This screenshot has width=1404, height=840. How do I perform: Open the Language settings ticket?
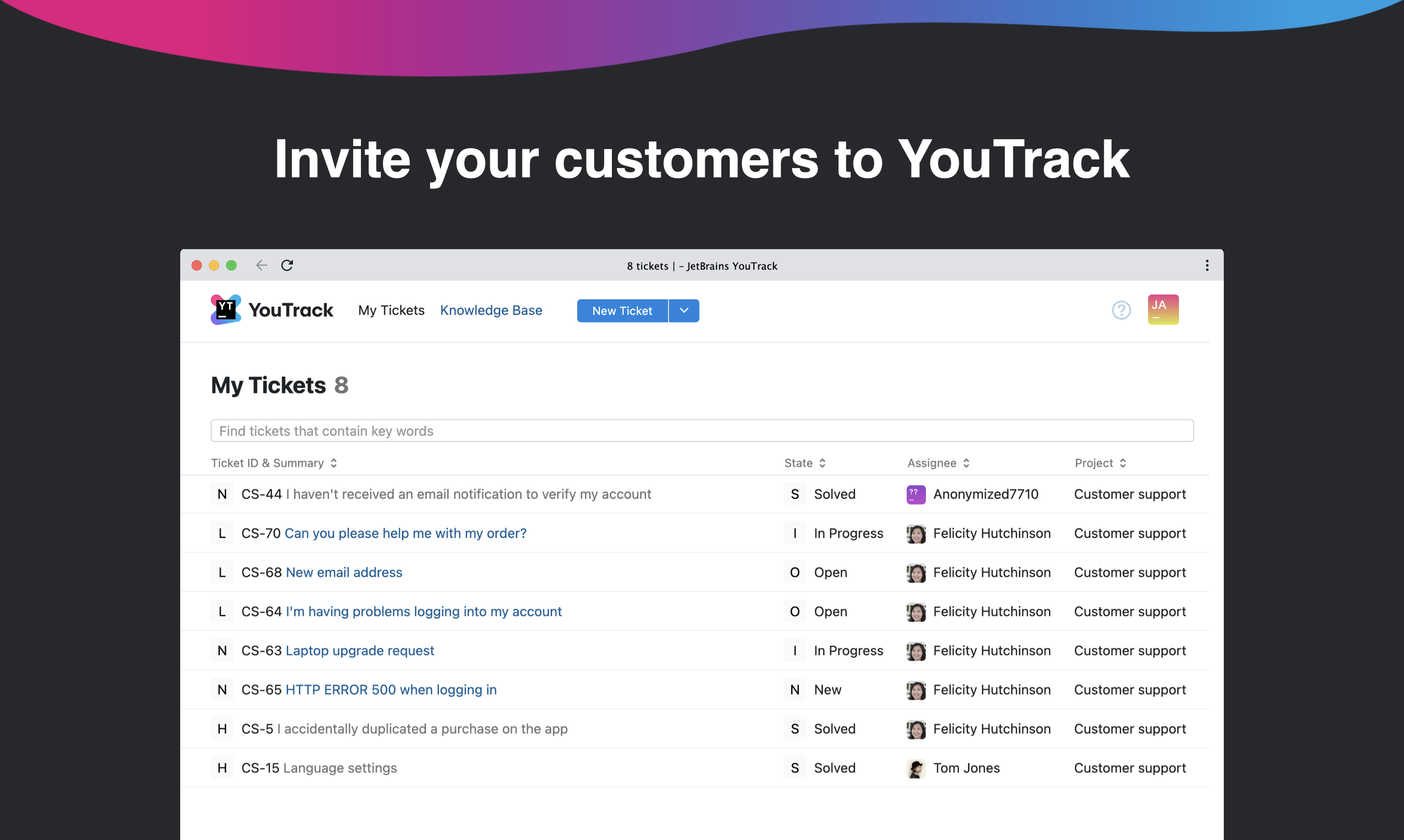pos(340,768)
